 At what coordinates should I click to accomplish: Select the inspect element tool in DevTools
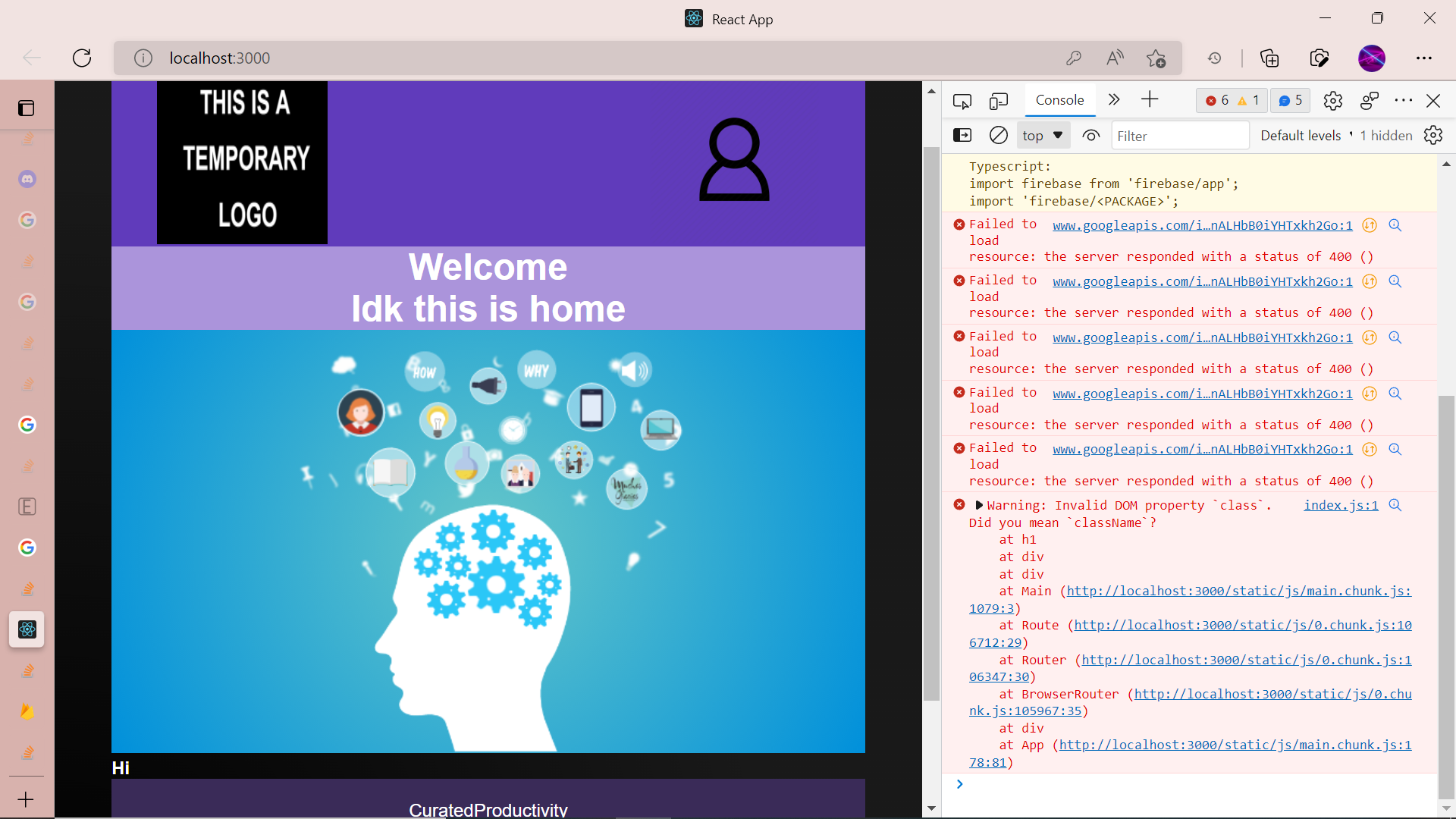(x=962, y=100)
